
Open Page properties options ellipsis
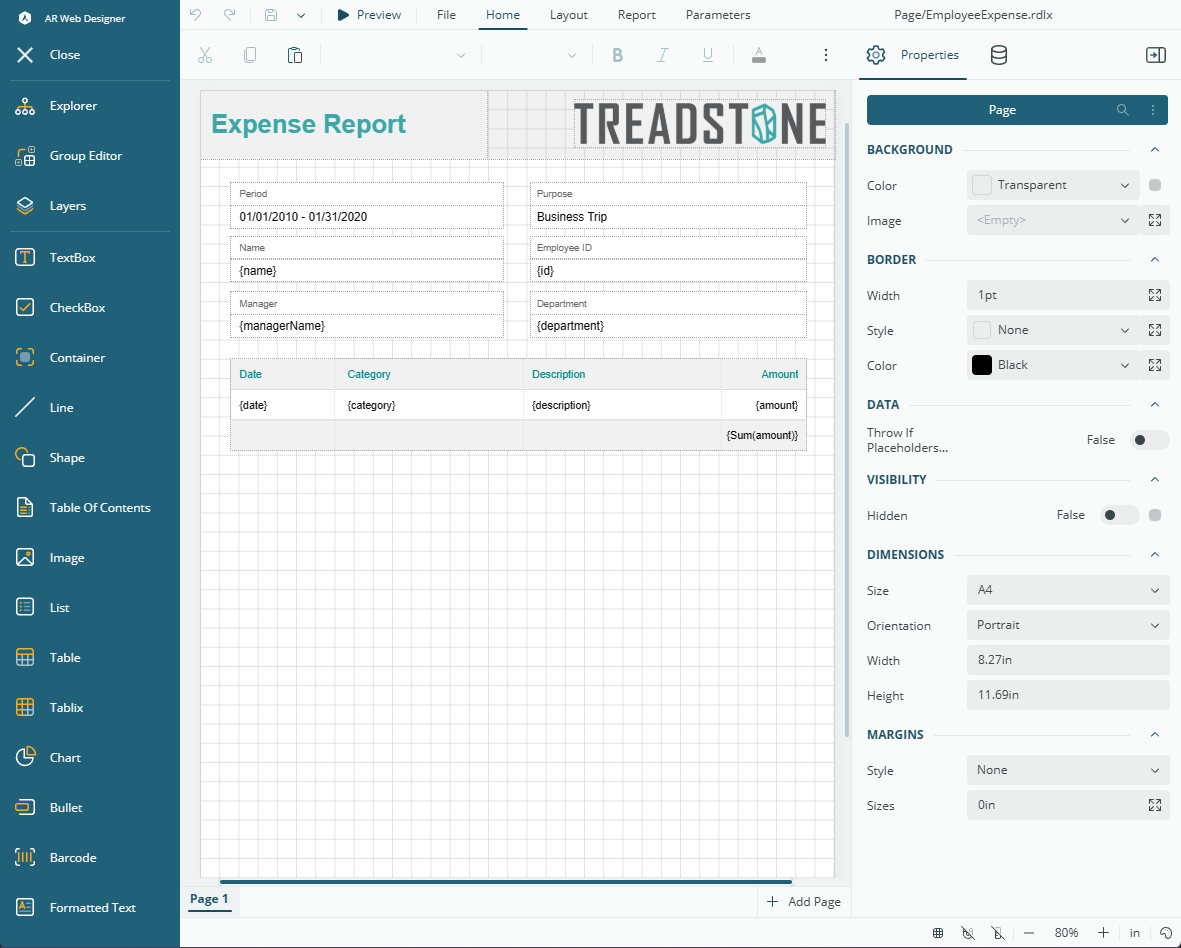click(x=1153, y=110)
